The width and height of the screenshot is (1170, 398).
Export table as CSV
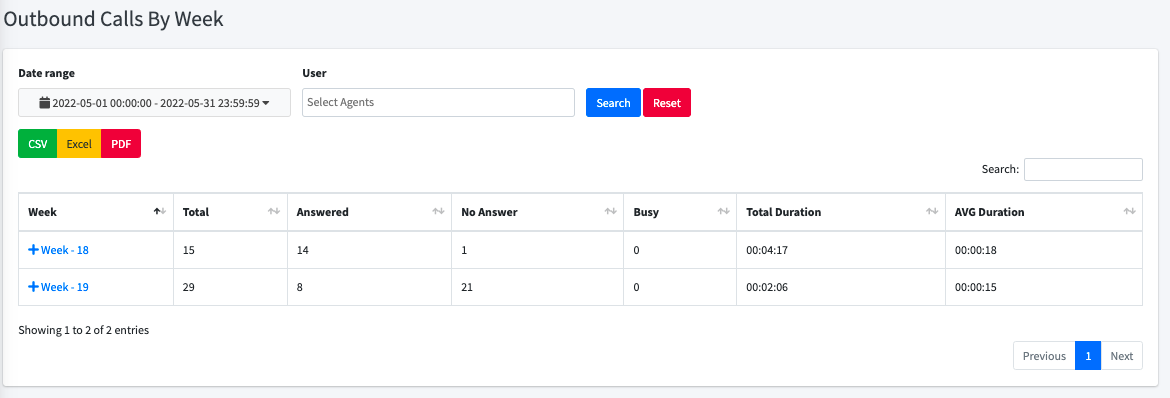(37, 144)
